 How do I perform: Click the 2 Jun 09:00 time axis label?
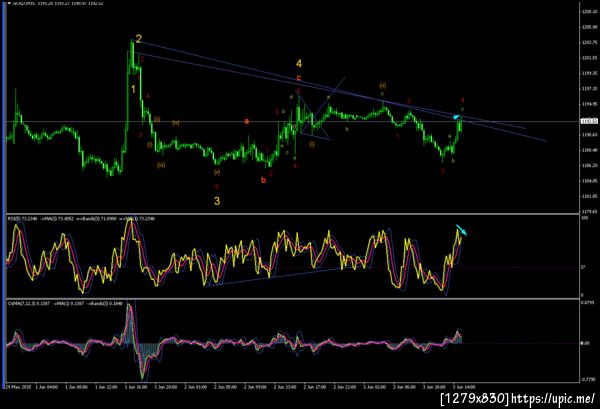(x=255, y=387)
